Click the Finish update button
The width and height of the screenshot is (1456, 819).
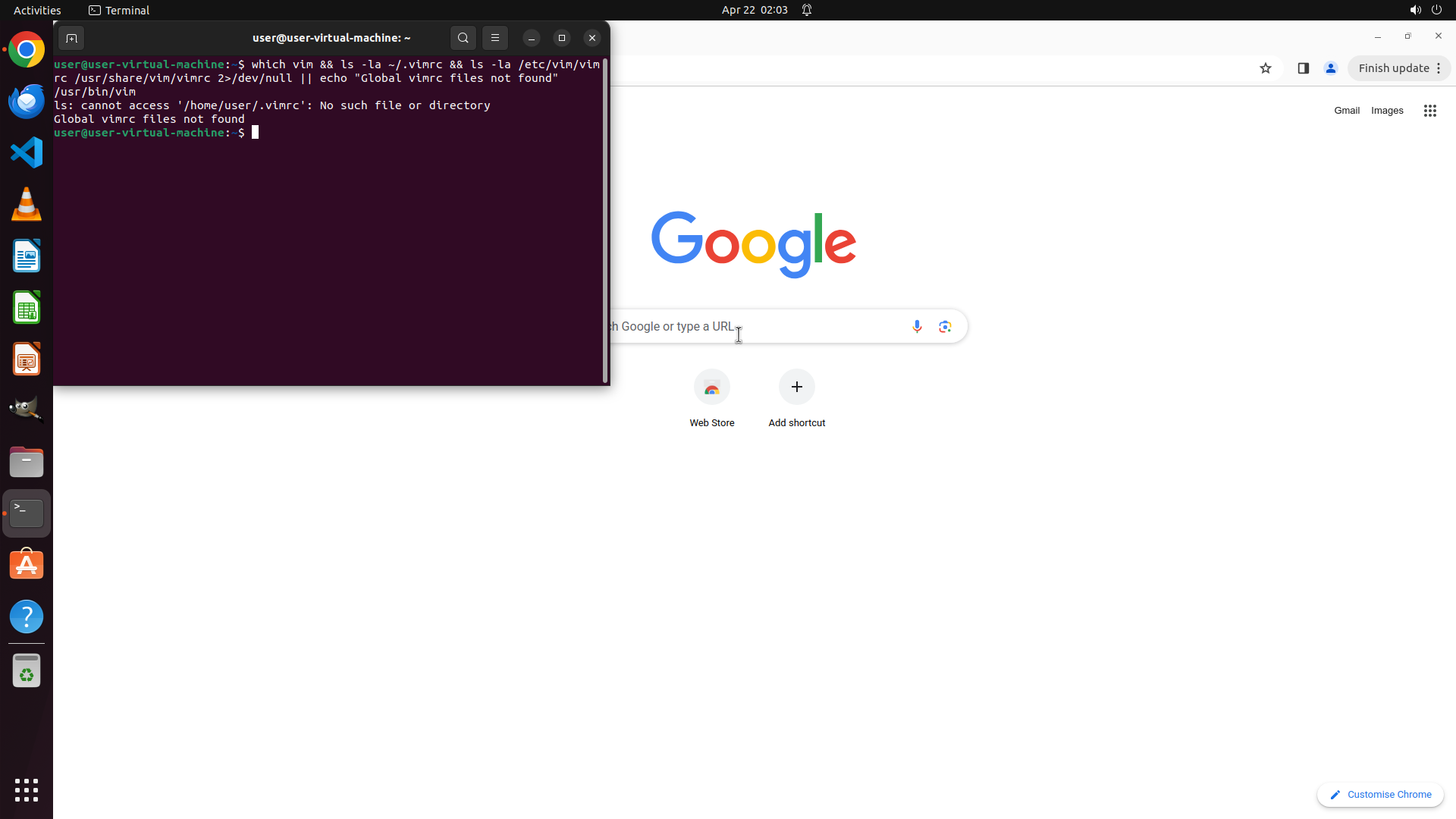click(x=1393, y=68)
